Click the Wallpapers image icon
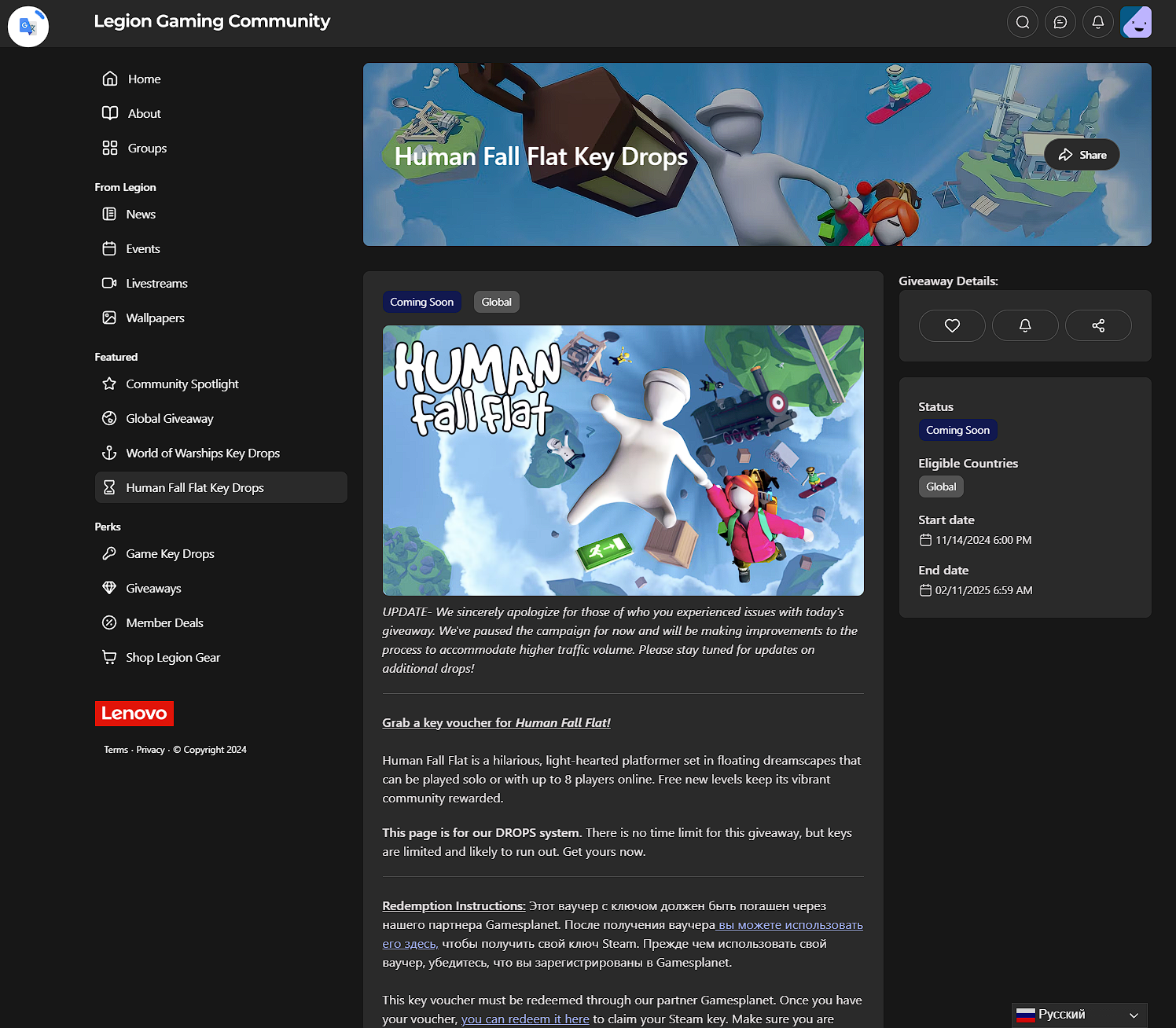The height and width of the screenshot is (1028, 1176). [109, 318]
